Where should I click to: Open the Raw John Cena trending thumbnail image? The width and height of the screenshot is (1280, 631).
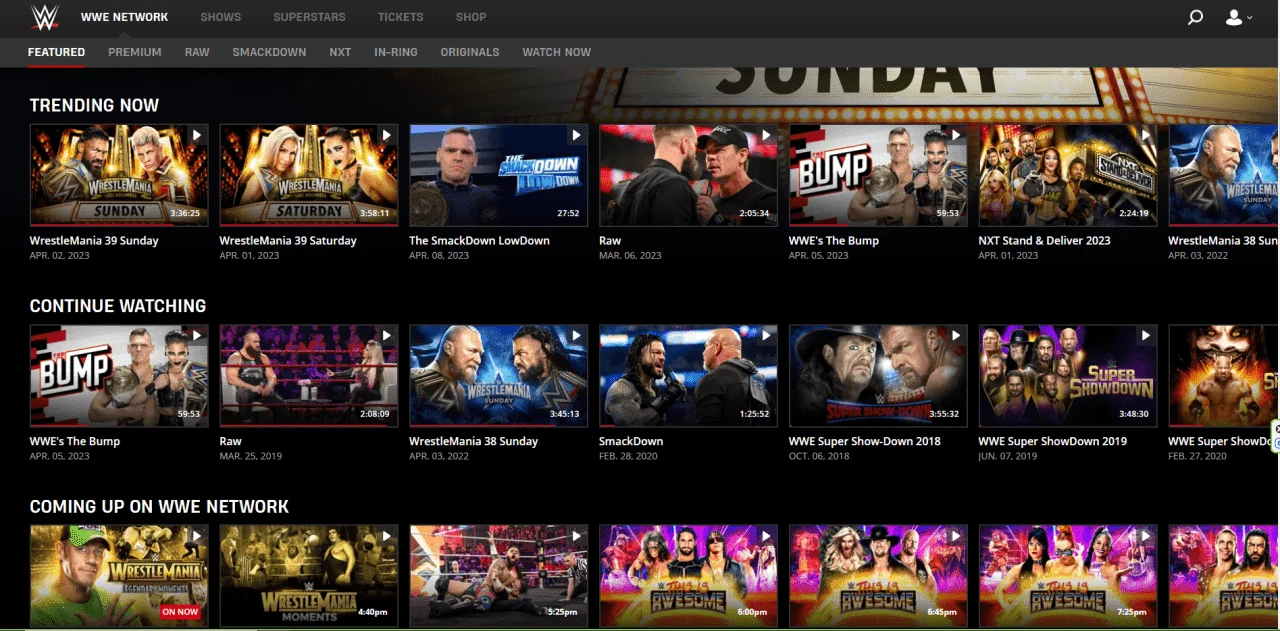point(688,176)
